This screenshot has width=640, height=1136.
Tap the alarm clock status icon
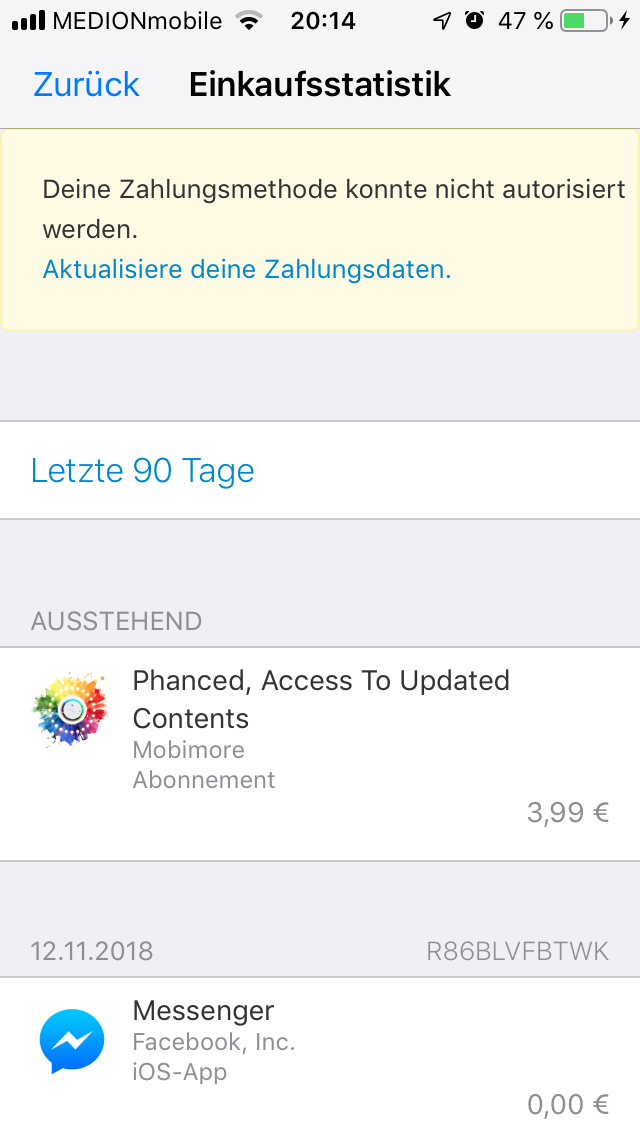click(x=475, y=21)
